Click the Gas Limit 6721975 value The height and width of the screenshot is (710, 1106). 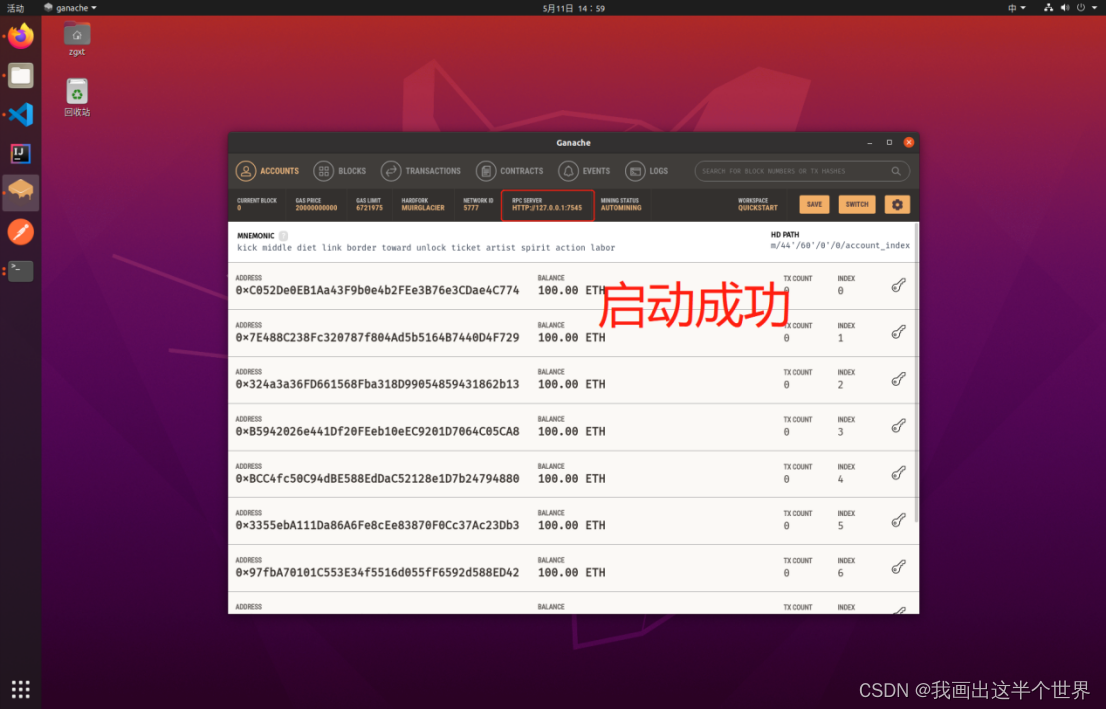click(x=369, y=208)
